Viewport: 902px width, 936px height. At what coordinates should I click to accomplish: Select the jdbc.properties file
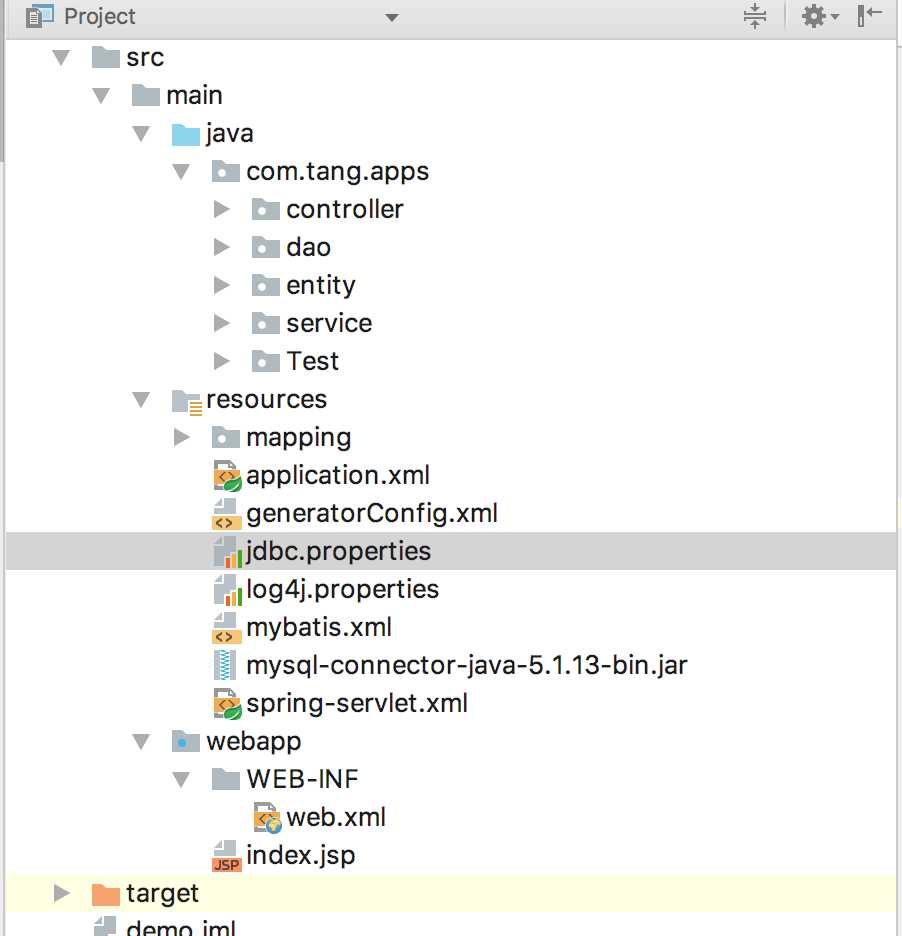[338, 552]
